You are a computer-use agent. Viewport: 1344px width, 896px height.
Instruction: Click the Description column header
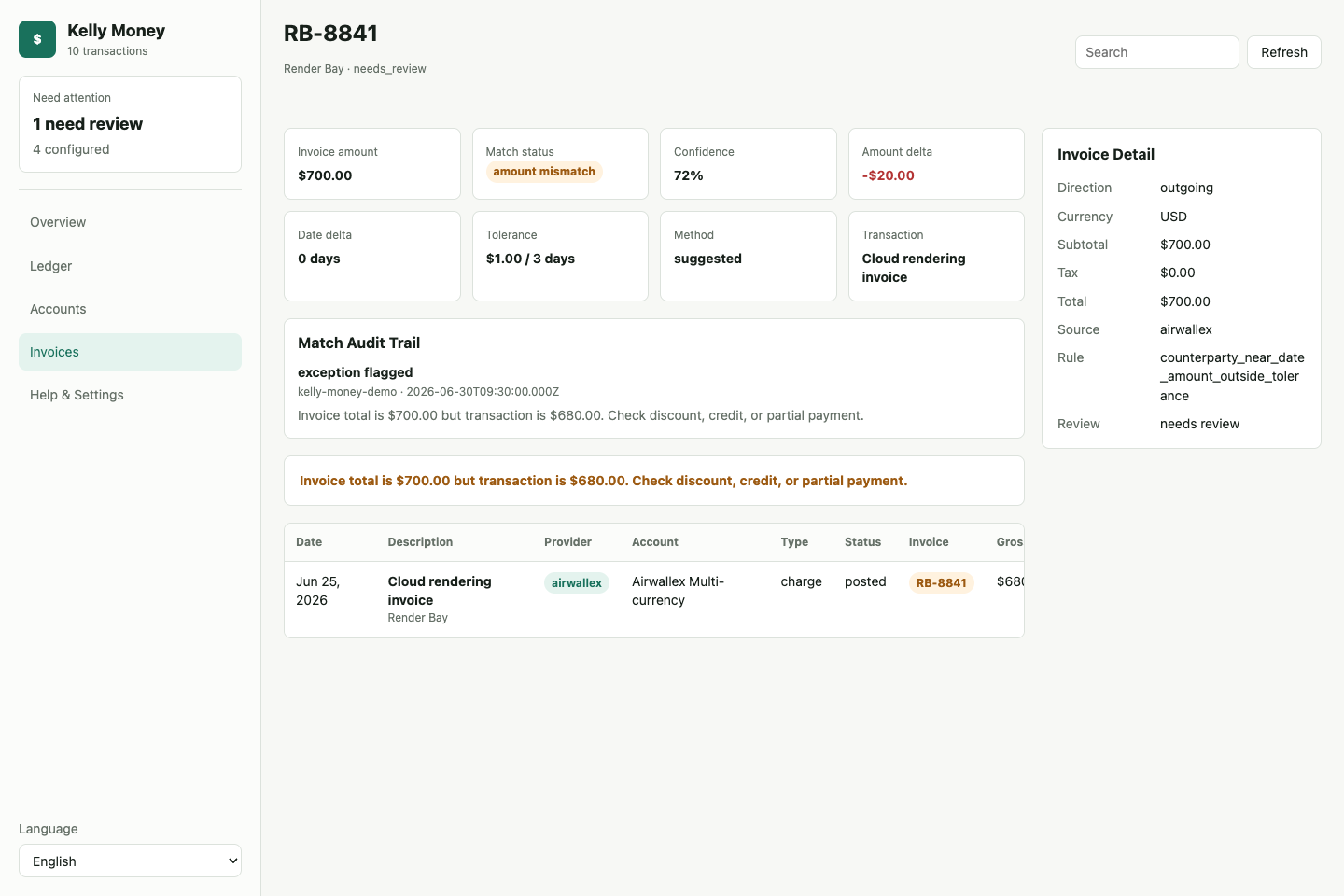point(420,542)
